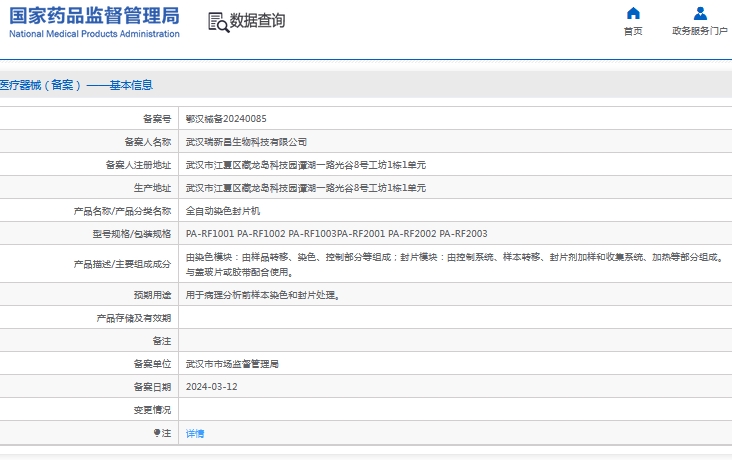Click the 备案日期 field label
Screen dimensions: 732x460
[152, 387]
